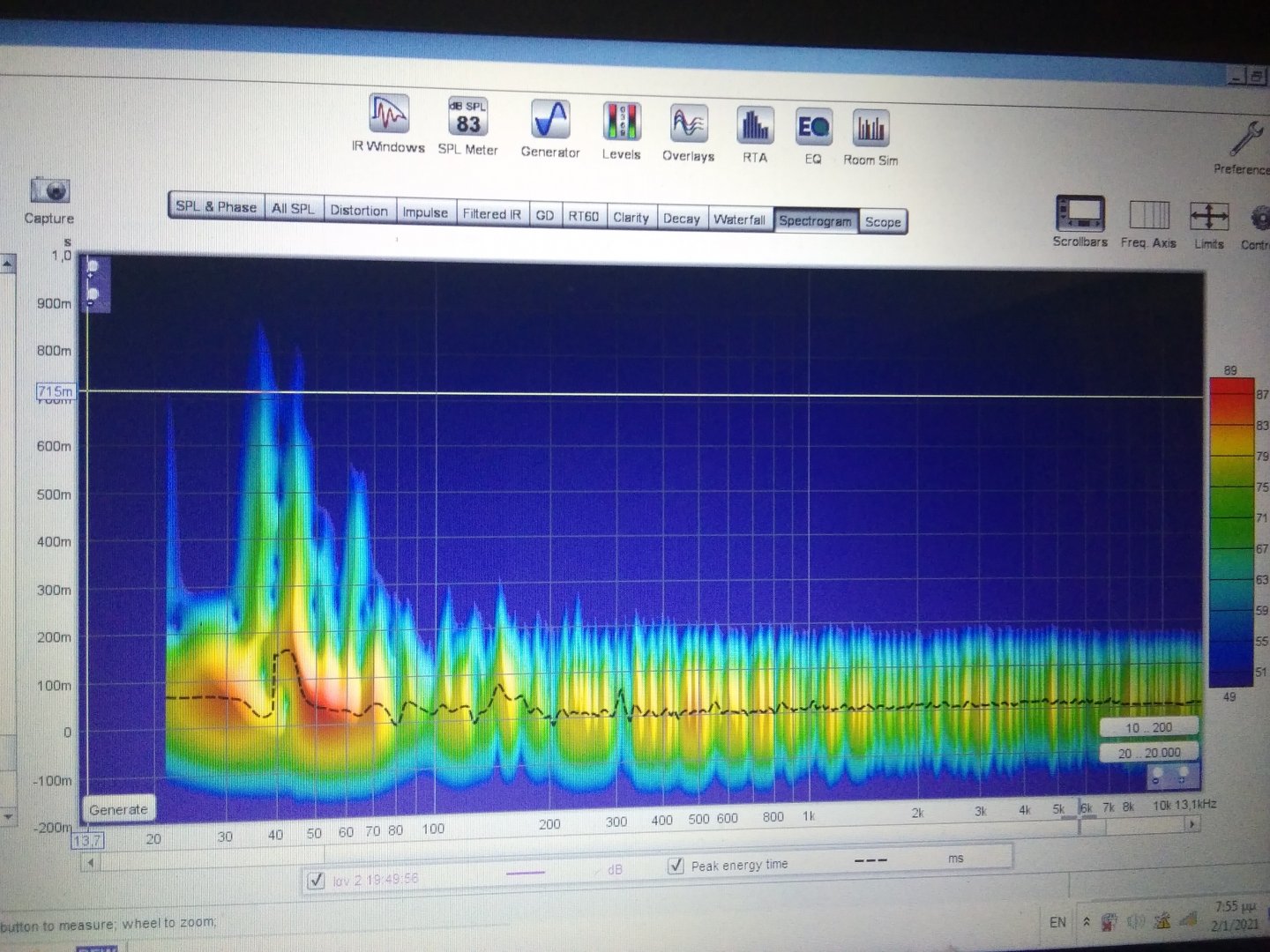1270x952 pixels.
Task: Switch the Freq. Axis mode
Action: [1148, 216]
